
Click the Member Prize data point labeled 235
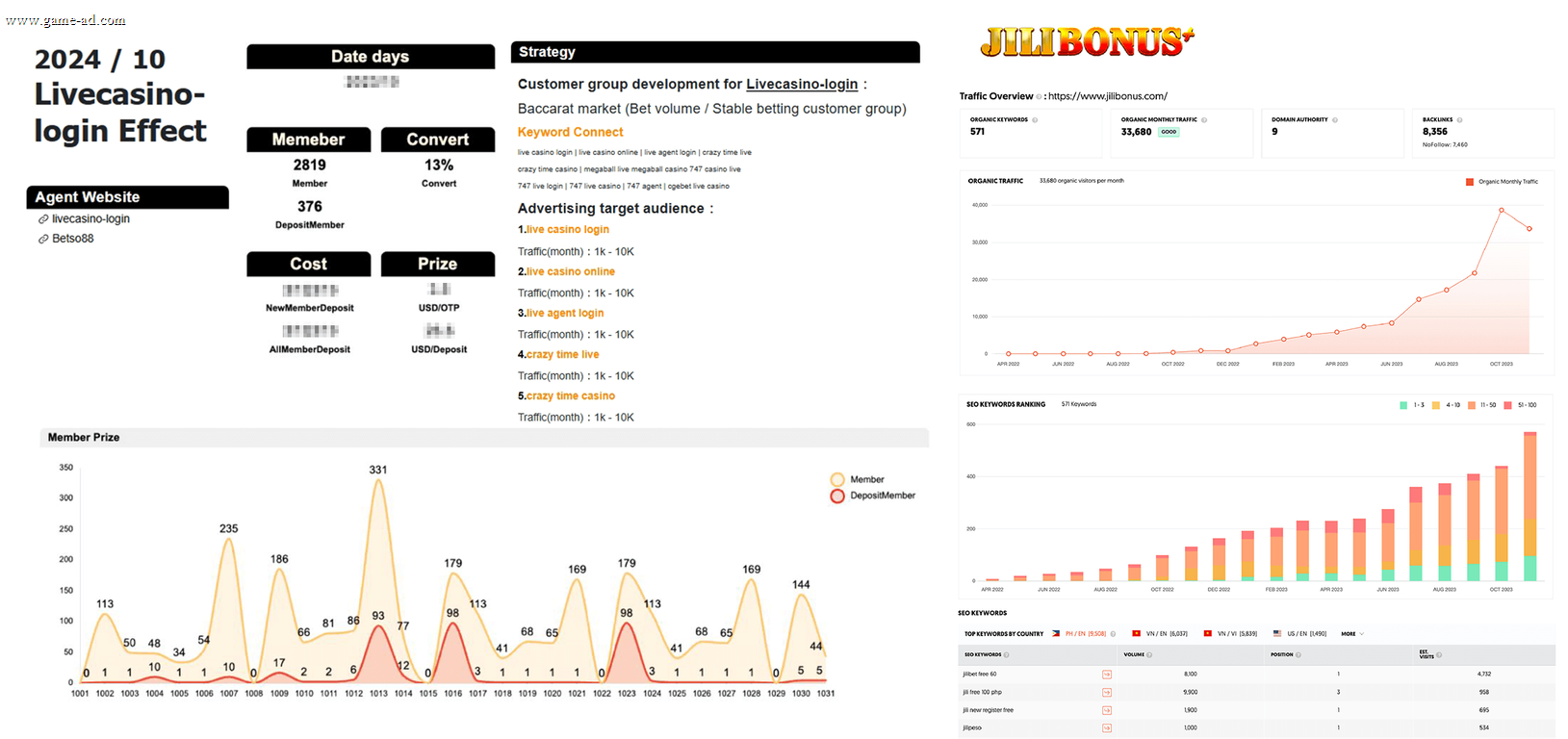pos(228,539)
